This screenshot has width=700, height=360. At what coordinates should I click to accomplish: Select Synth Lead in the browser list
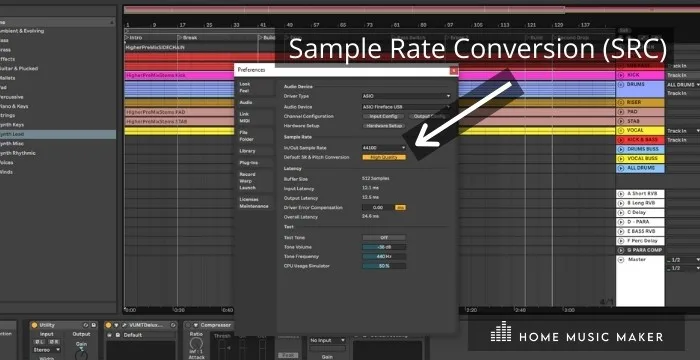coord(57,134)
